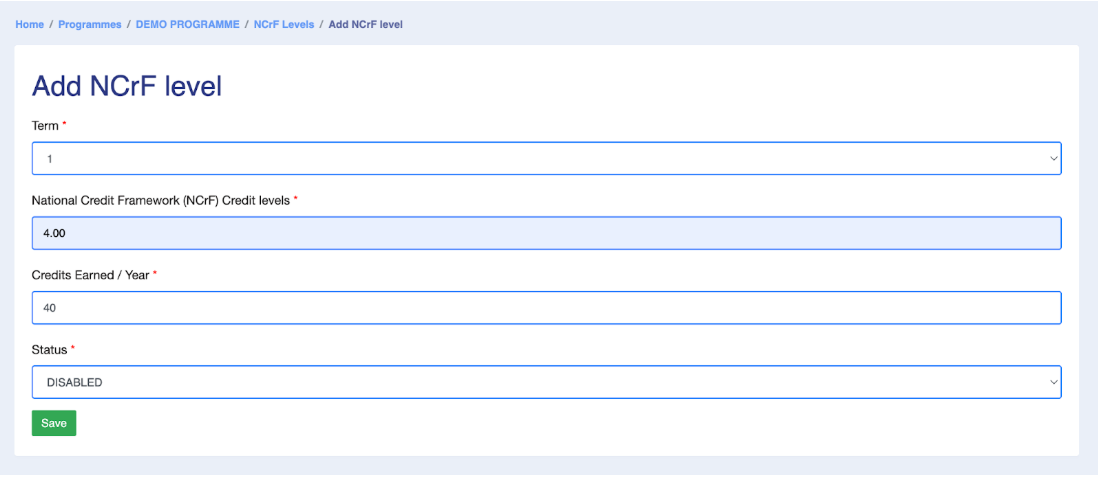The width and height of the screenshot is (1099, 477).
Task: Click the red asterisk beside Term label
Action: click(x=65, y=125)
